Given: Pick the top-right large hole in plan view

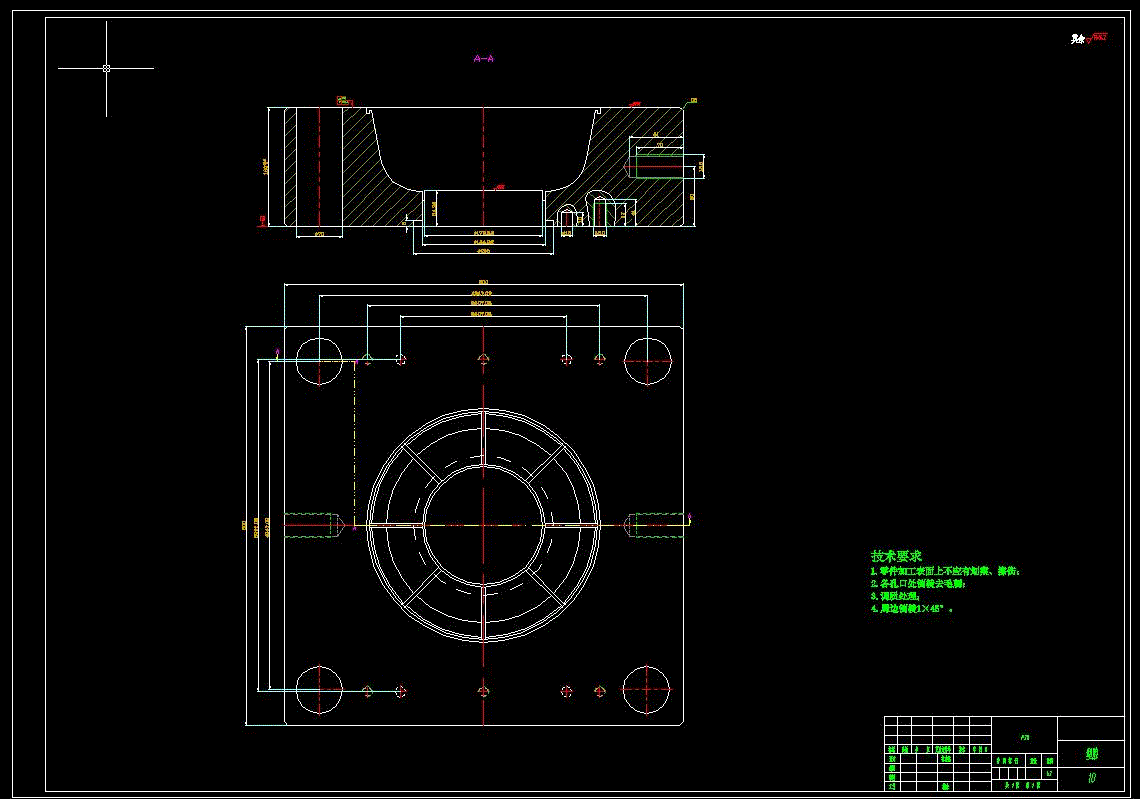Looking at the screenshot, I should tap(647, 361).
